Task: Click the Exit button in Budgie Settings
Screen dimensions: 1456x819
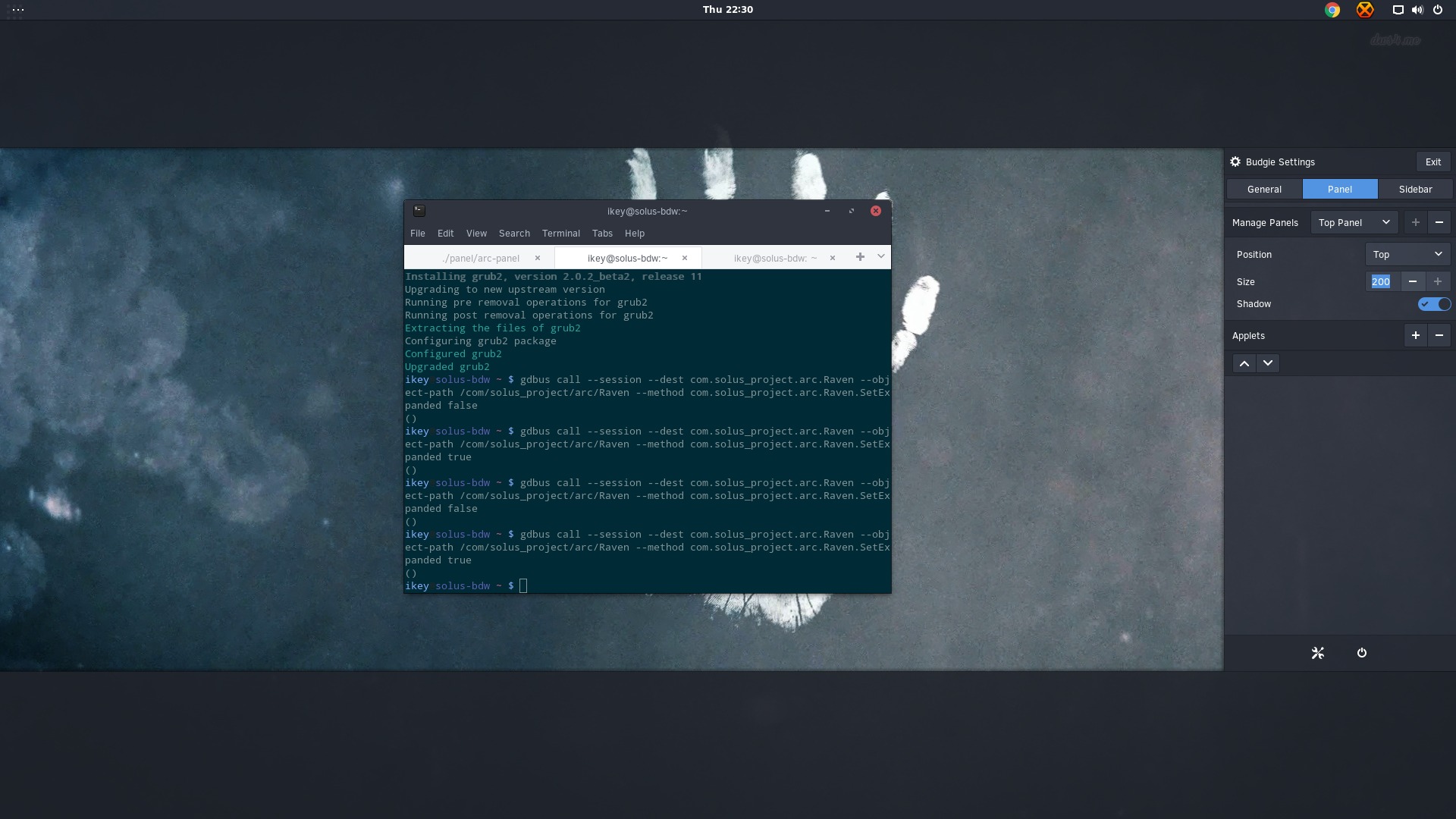Action: [1433, 162]
